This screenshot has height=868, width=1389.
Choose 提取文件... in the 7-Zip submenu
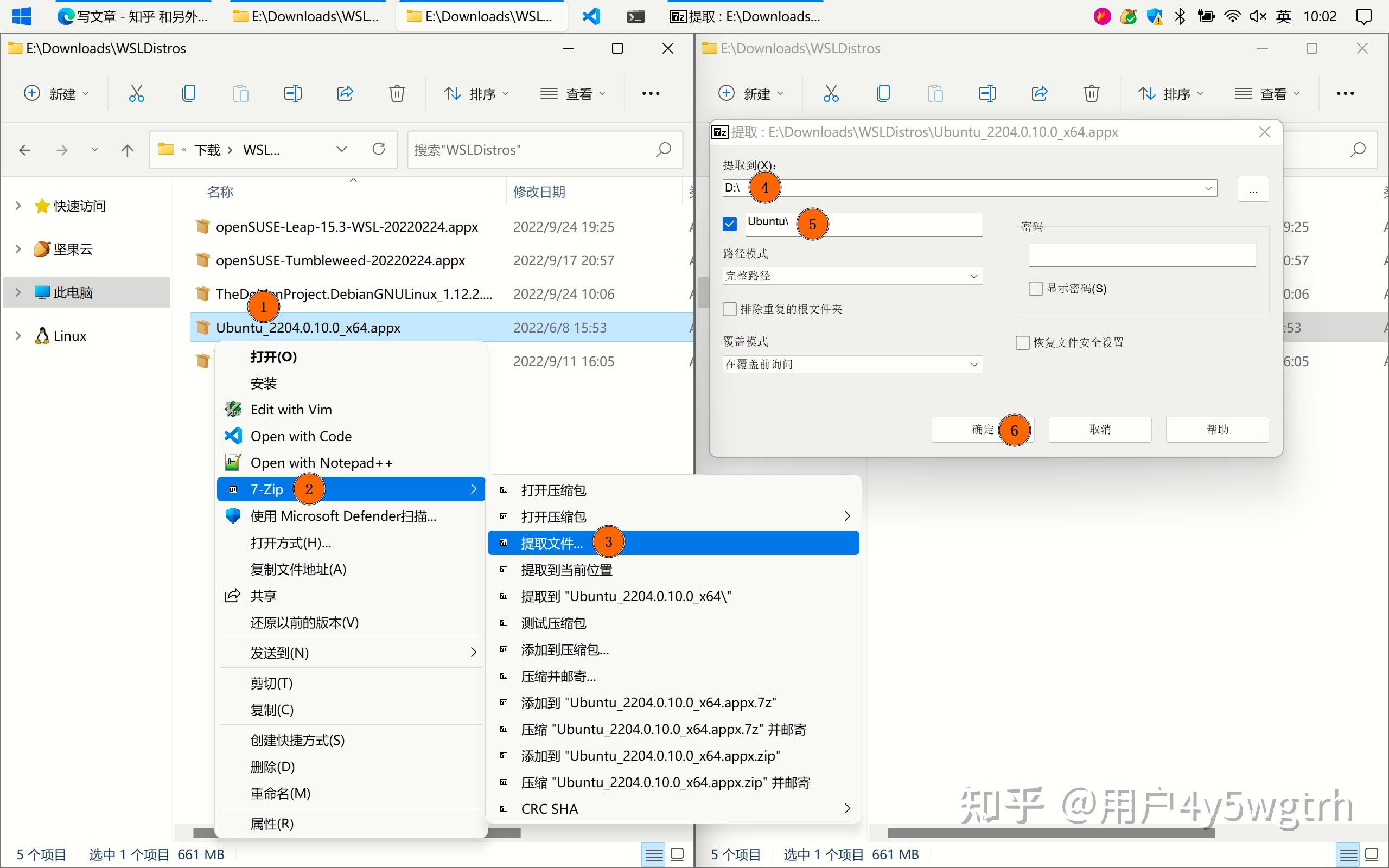[x=673, y=543]
